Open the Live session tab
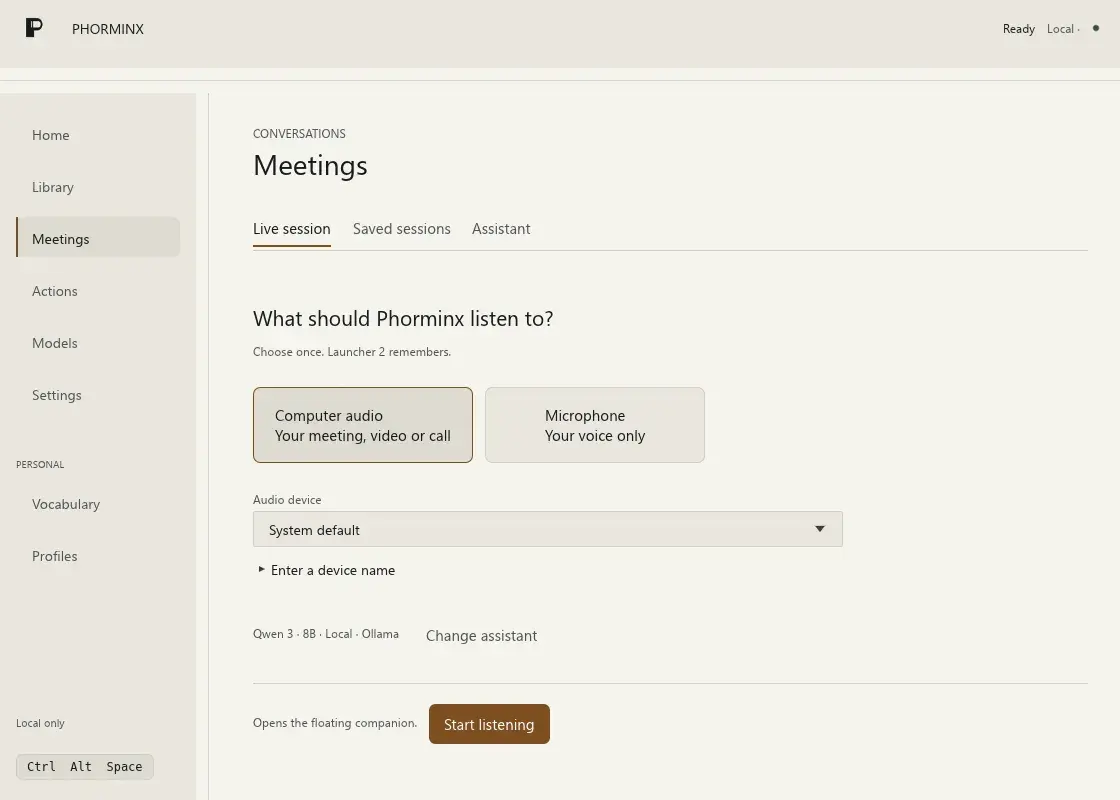1120x800 pixels. [x=291, y=229]
